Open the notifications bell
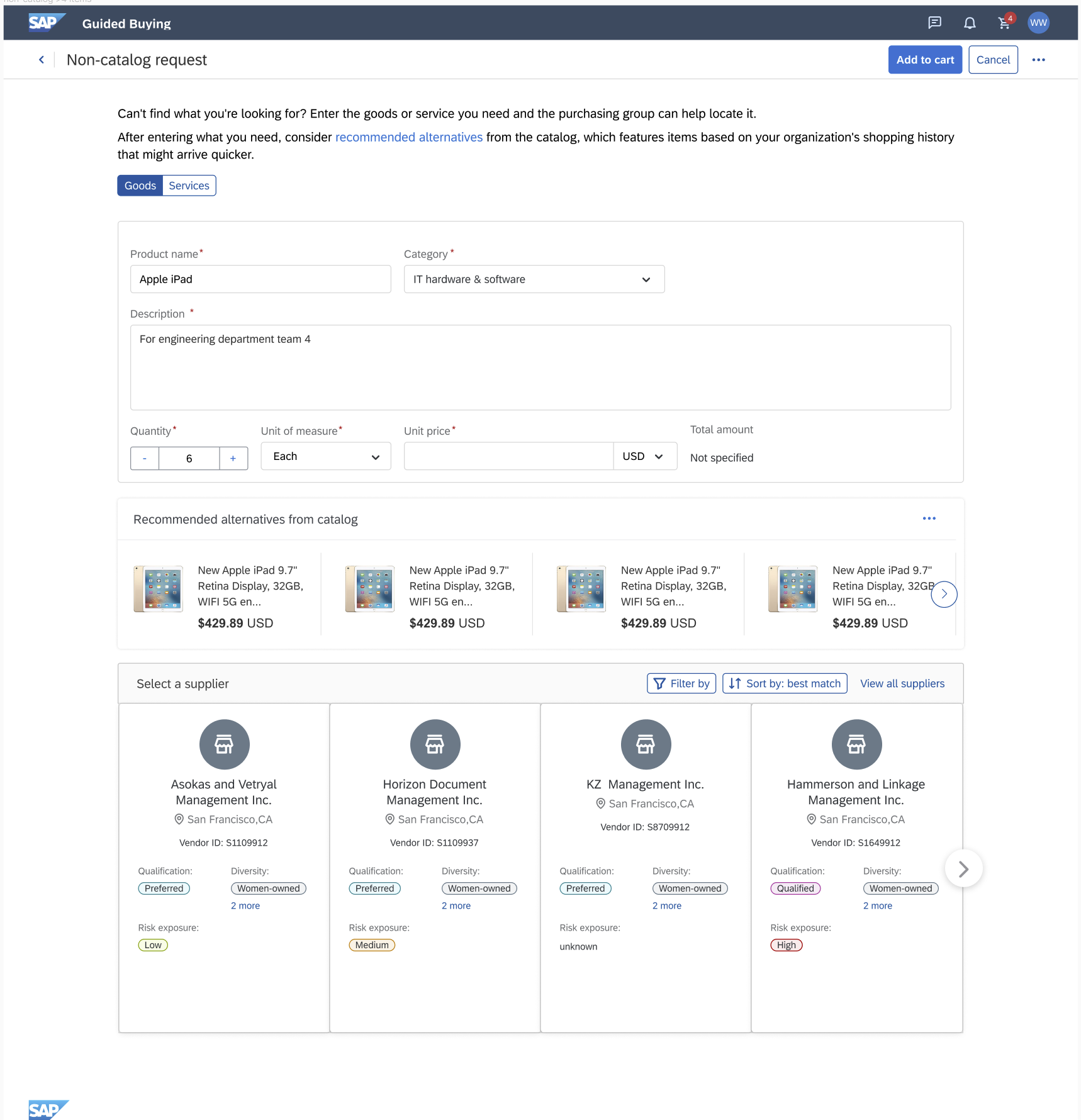 pyautogui.click(x=970, y=23)
